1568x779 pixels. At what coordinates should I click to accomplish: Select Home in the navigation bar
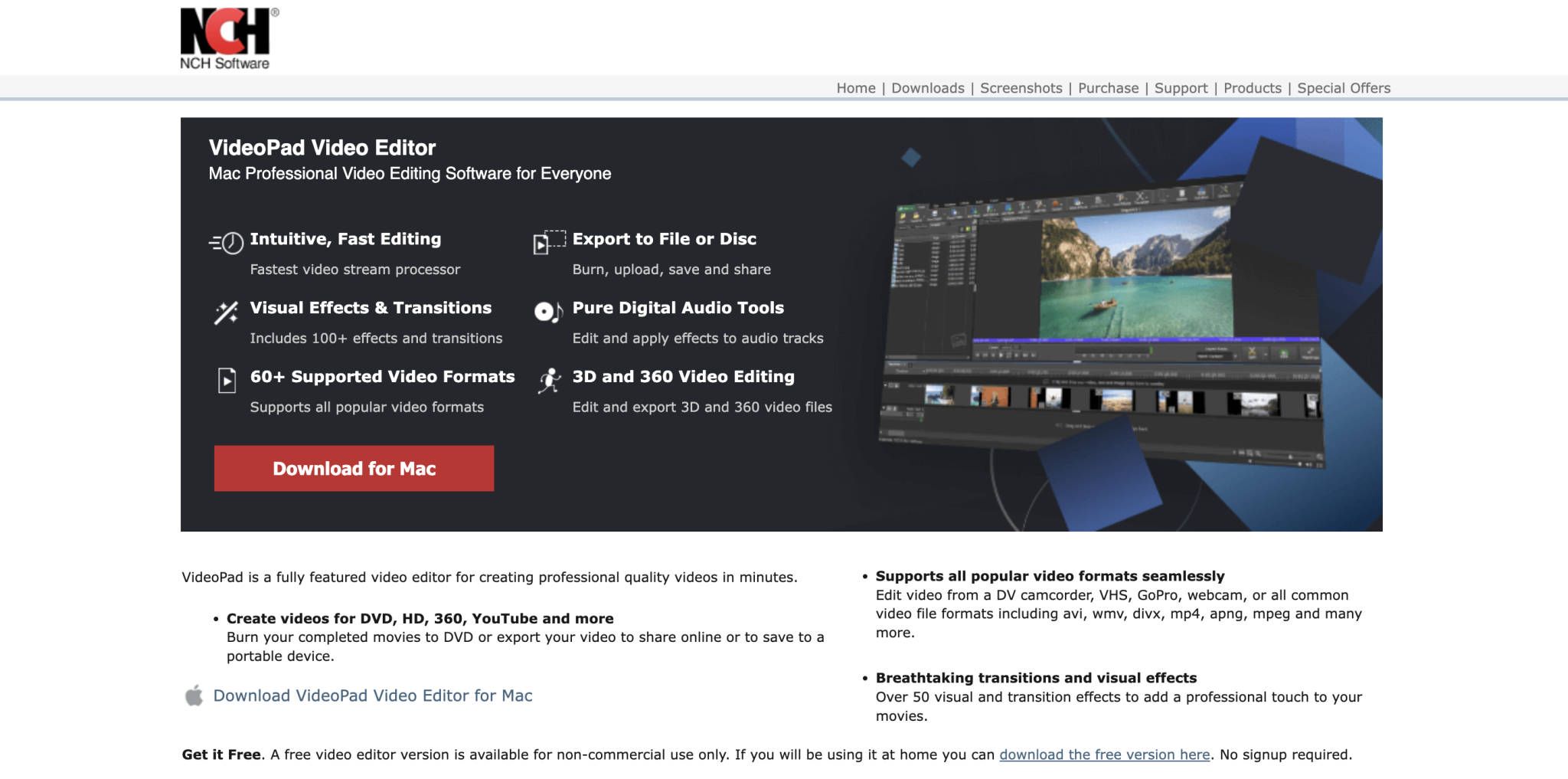[x=855, y=88]
